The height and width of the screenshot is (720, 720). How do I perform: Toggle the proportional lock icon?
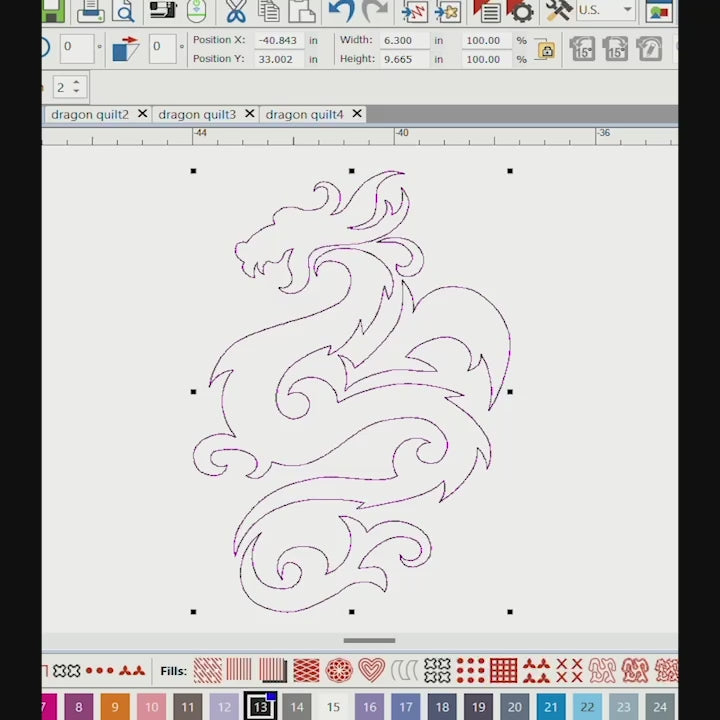coord(545,49)
